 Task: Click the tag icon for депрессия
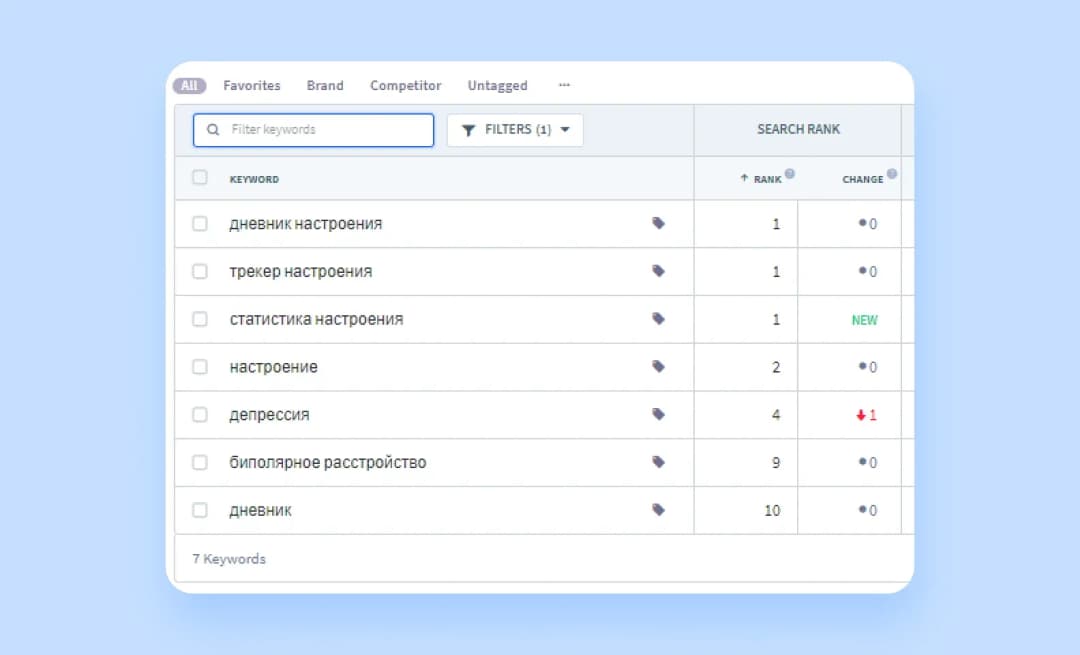pyautogui.click(x=658, y=414)
